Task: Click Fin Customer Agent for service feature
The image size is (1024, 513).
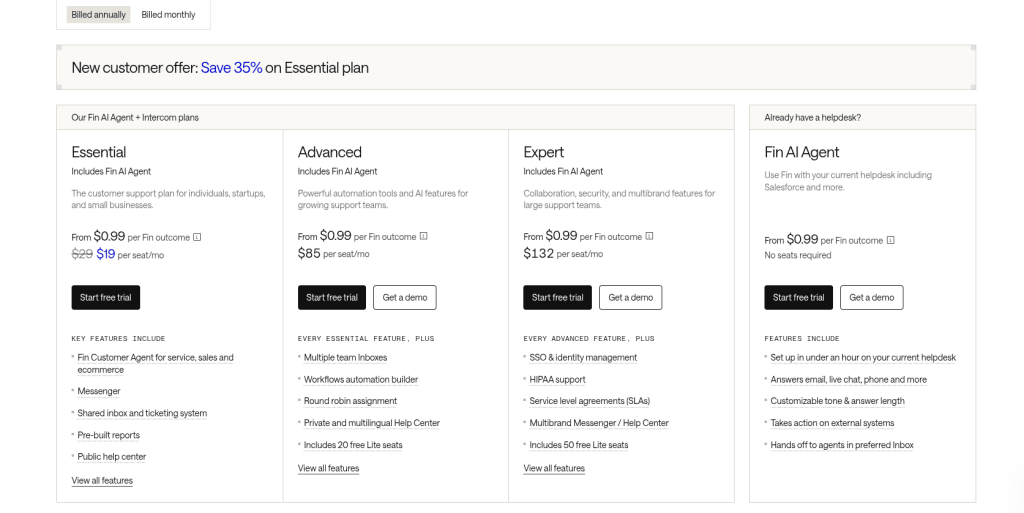Action: 155,364
